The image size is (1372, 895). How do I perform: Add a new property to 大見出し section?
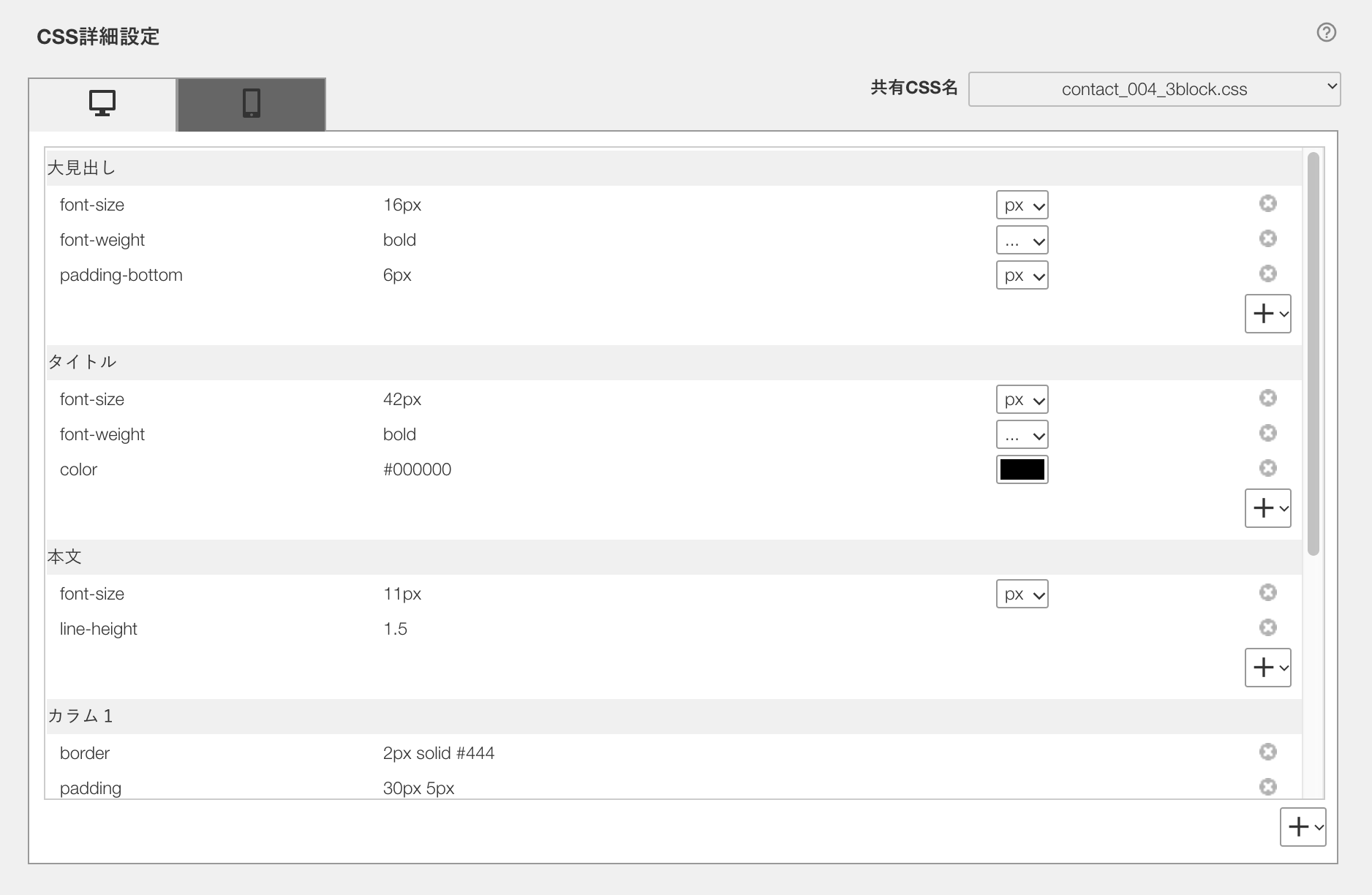pyautogui.click(x=1267, y=313)
